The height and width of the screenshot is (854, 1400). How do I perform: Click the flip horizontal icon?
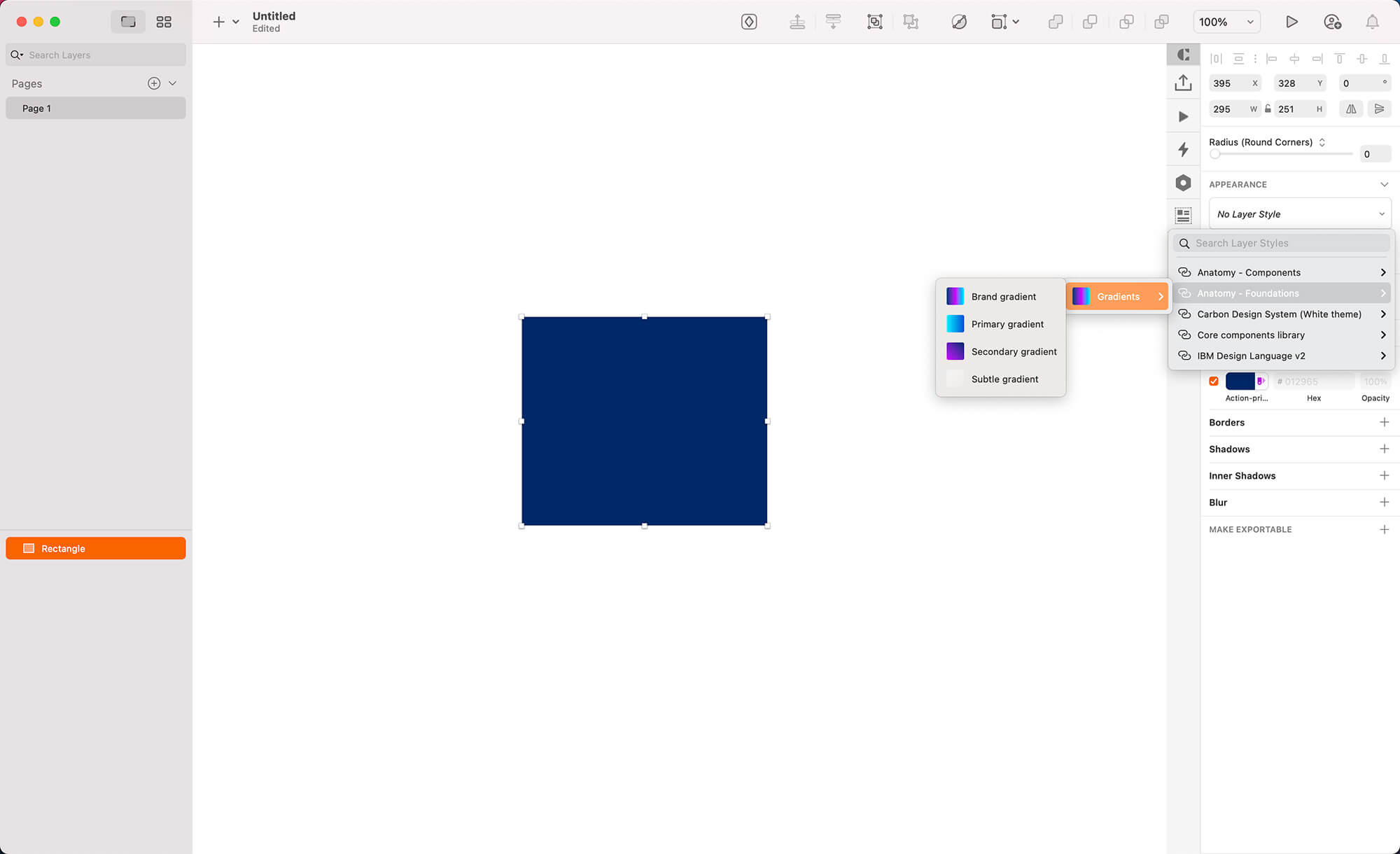point(1351,108)
